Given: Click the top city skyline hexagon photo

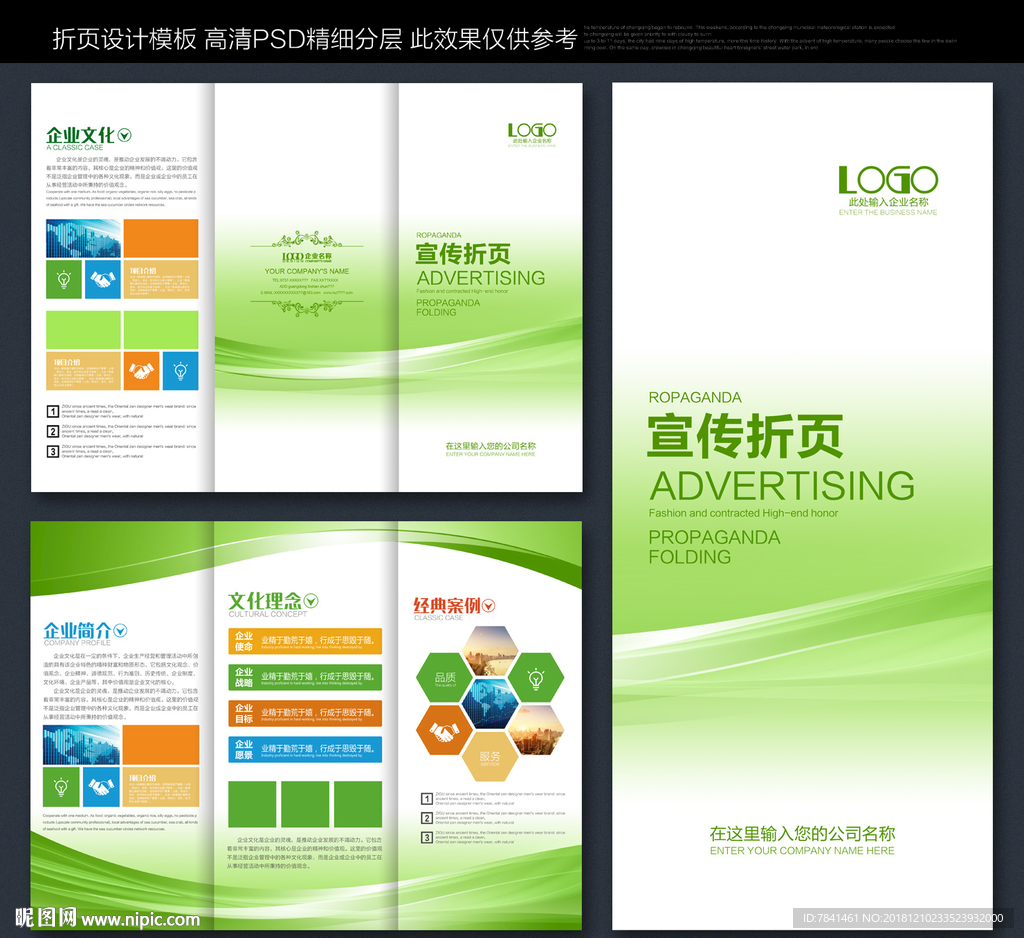Looking at the screenshot, I should pos(490,650).
